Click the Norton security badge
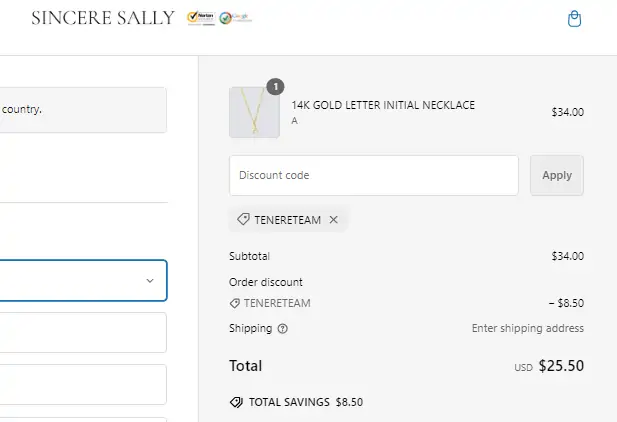 [x=200, y=18]
